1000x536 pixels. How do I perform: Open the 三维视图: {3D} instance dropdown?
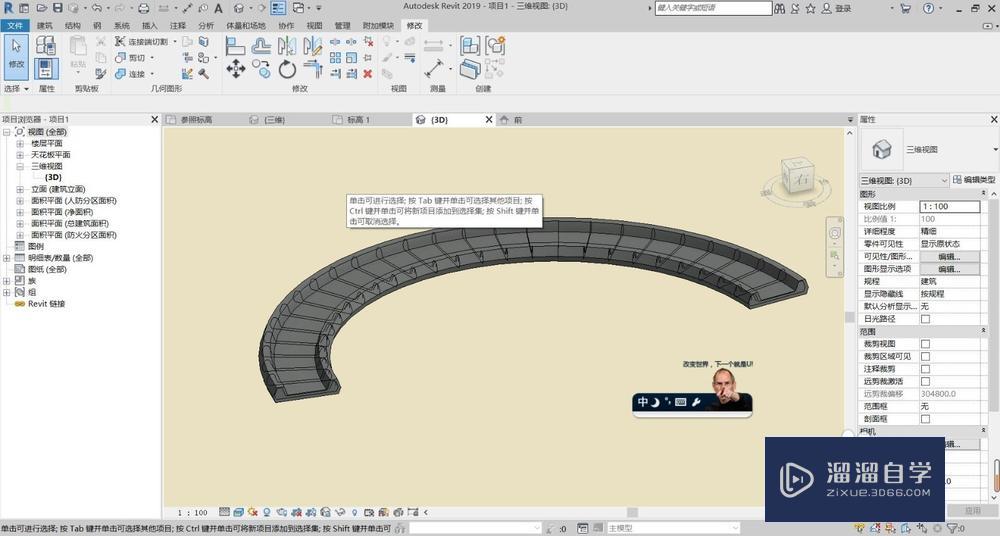click(x=904, y=181)
